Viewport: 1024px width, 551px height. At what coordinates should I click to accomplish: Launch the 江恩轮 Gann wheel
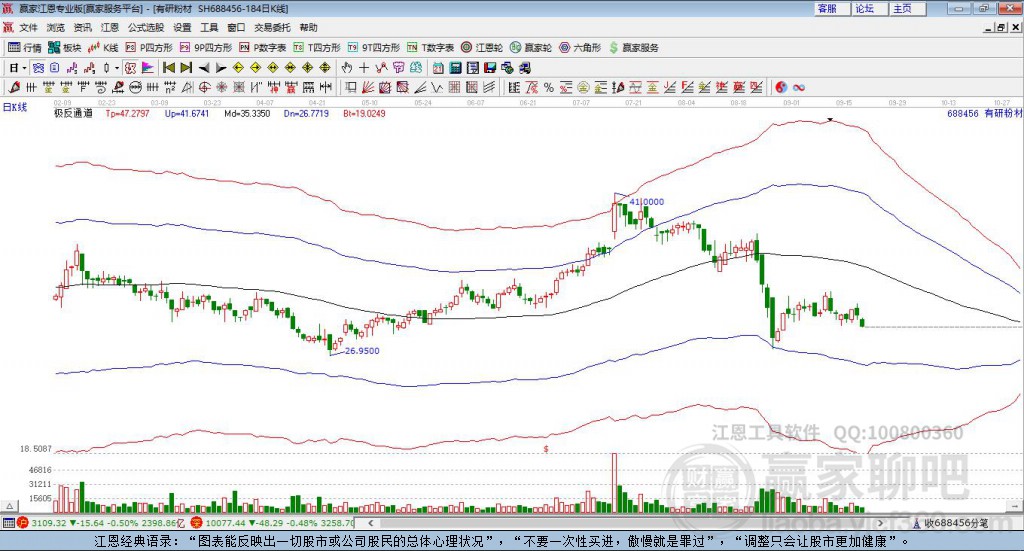482,48
